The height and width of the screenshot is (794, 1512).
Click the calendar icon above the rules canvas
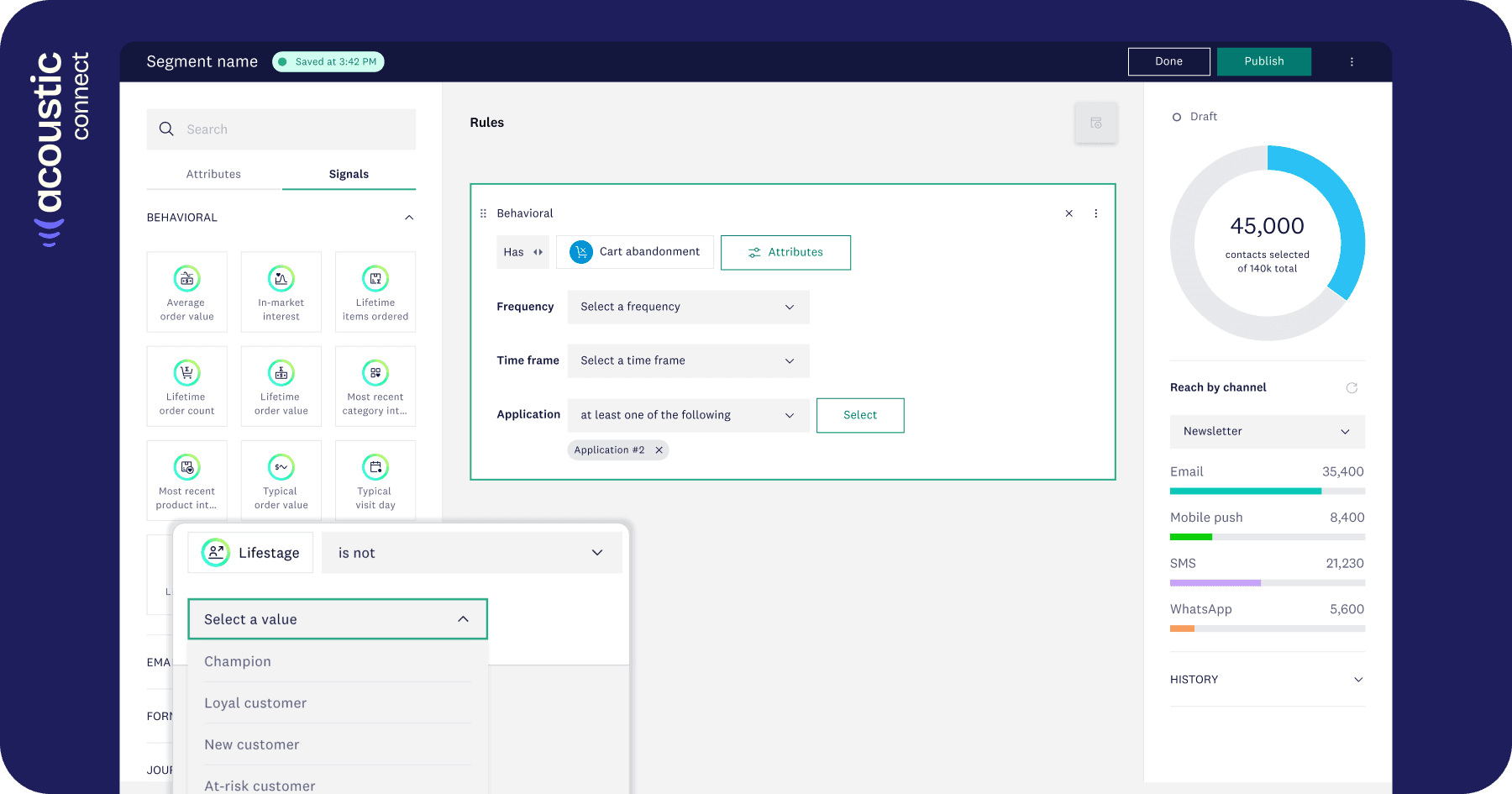pyautogui.click(x=1095, y=123)
